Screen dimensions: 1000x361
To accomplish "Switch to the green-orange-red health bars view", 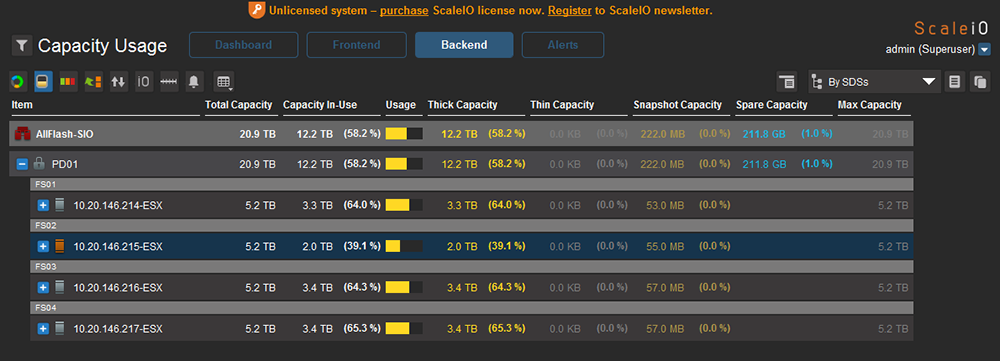I will [x=68, y=82].
